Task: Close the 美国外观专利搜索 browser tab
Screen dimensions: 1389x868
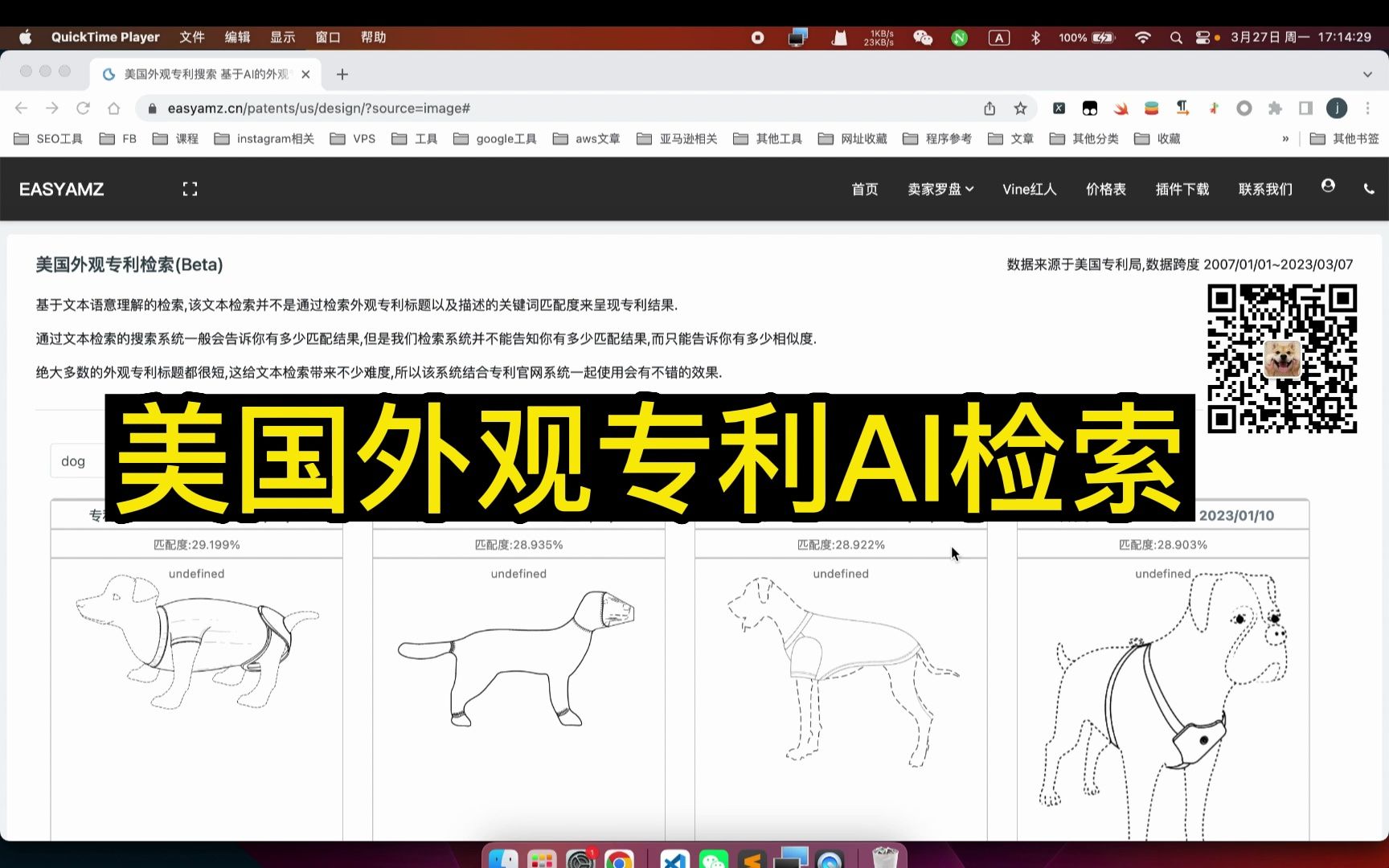Action: pyautogui.click(x=305, y=74)
